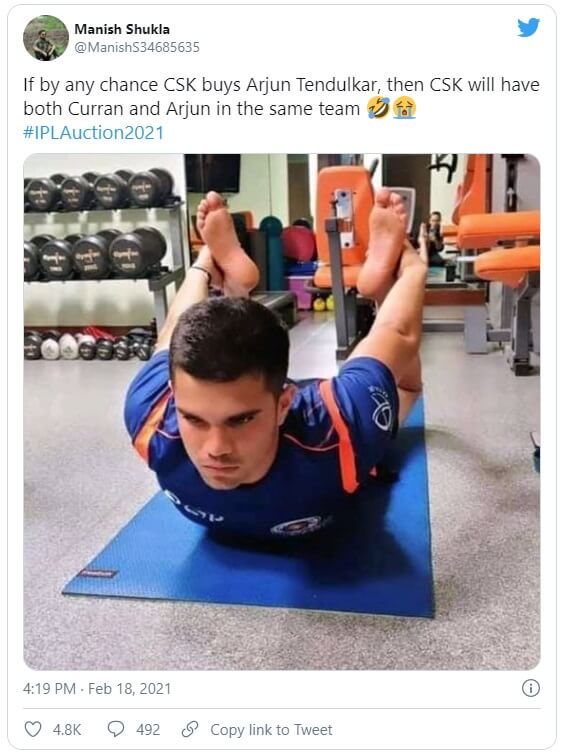Screen dimensions: 561x753
Task: Open the 4:19 PM Feb 18 timestamp
Action: coord(97,689)
